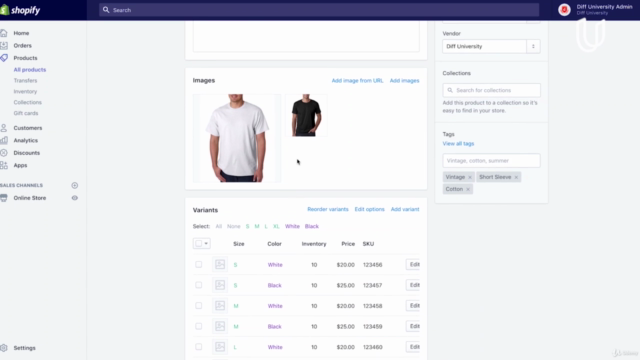Click the magnifier icon in collections search

pos(450,90)
